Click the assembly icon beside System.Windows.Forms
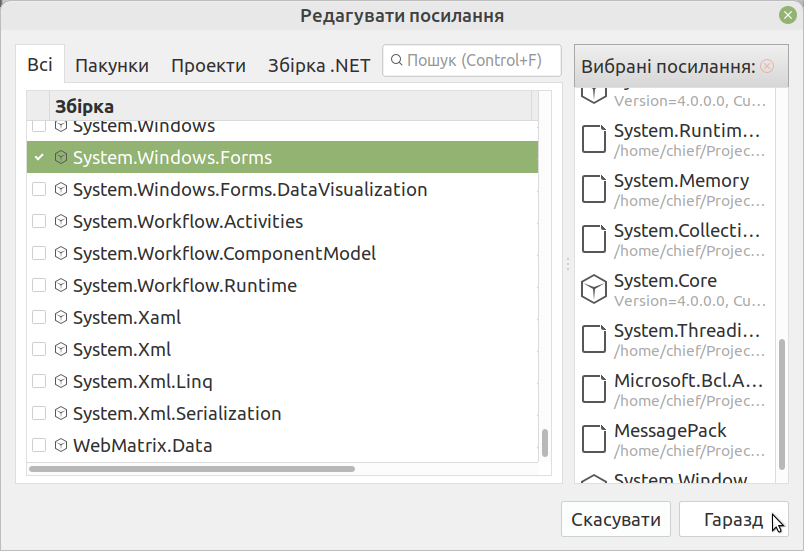 (61, 157)
